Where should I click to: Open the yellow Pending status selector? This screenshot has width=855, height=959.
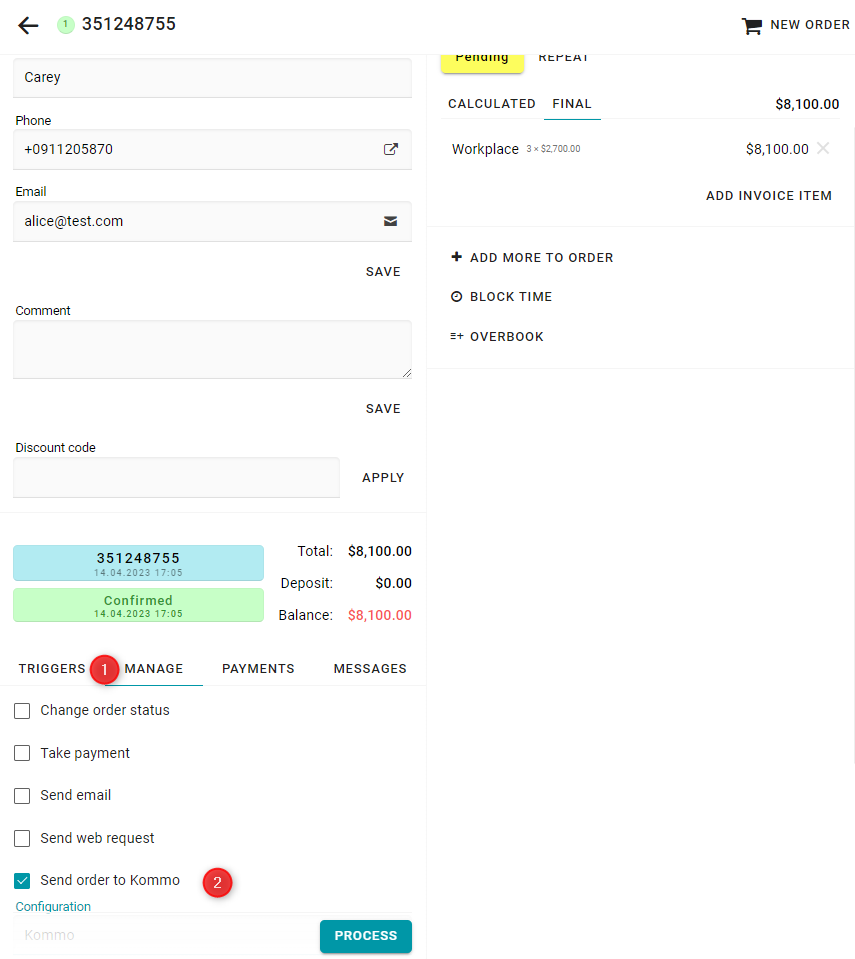click(482, 59)
